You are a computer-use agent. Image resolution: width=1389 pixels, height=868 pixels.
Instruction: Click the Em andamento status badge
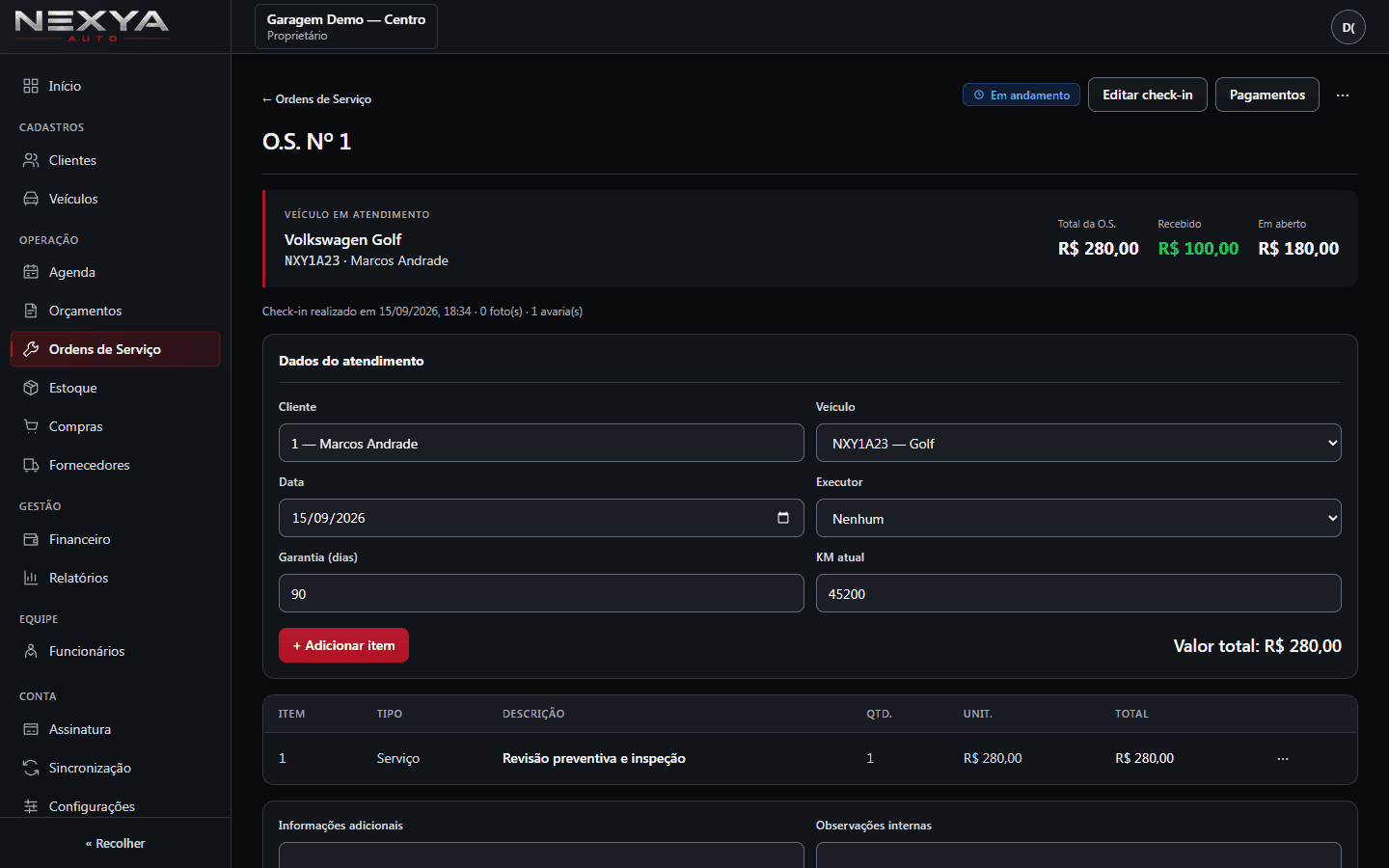pyautogui.click(x=1021, y=95)
